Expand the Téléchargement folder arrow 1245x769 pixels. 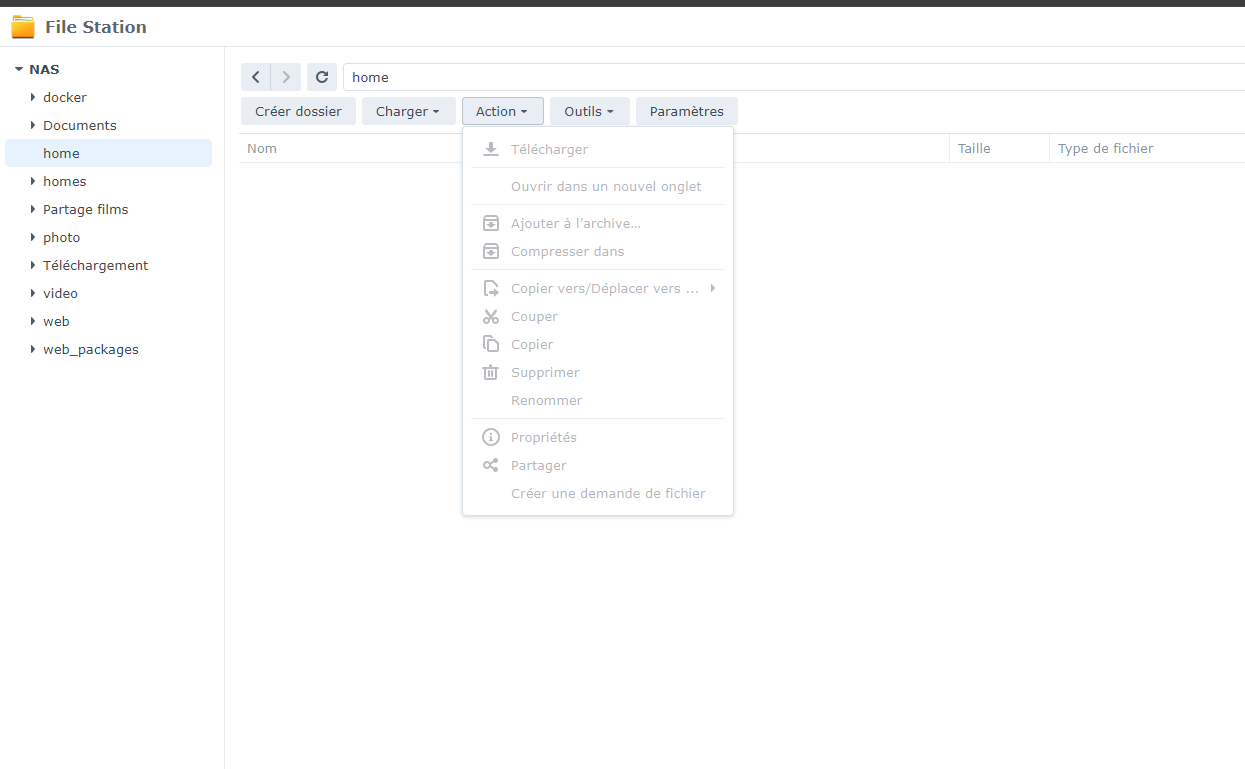pyautogui.click(x=33, y=265)
